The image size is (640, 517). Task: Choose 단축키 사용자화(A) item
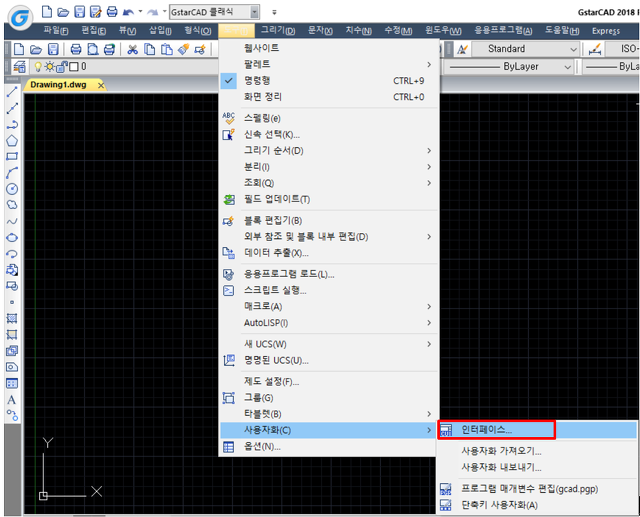pos(537,505)
